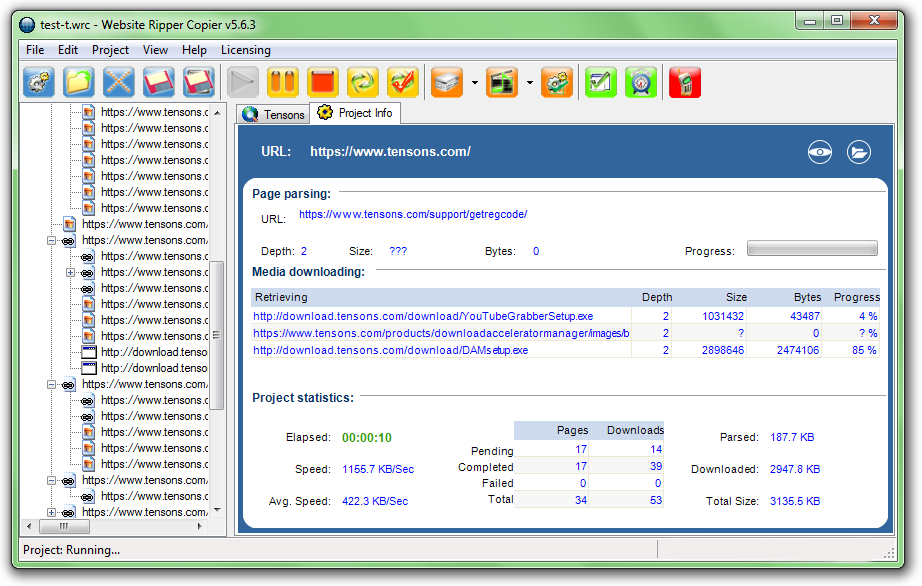922x586 pixels.
Task: Click the completed downloads count 39
Action: (x=656, y=466)
